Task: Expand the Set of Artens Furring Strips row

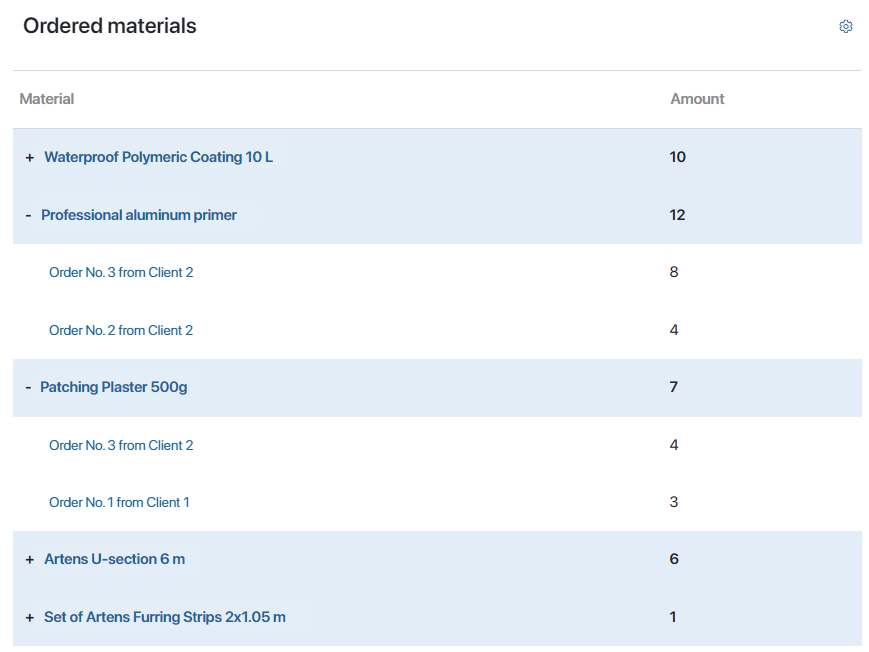Action: 30,618
